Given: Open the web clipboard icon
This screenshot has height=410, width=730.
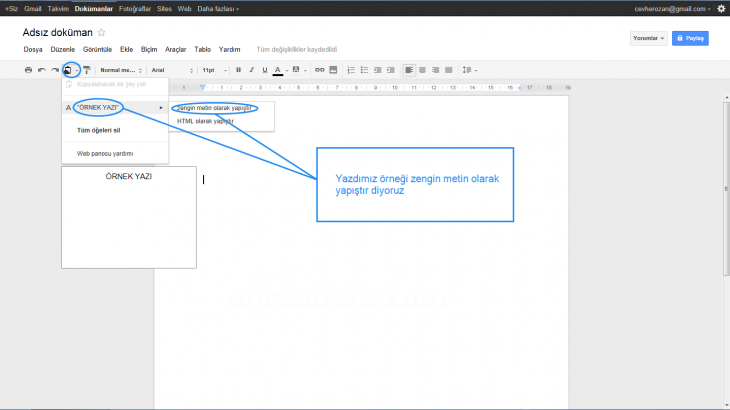Looking at the screenshot, I should click(69, 70).
